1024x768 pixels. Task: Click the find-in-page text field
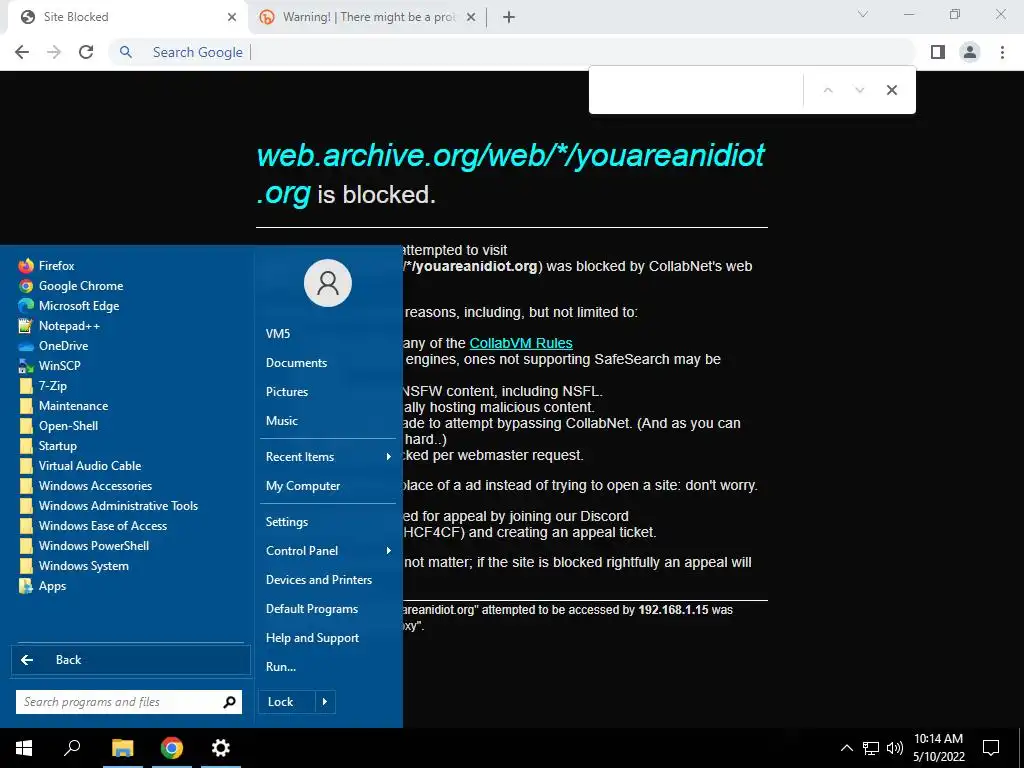tap(696, 90)
